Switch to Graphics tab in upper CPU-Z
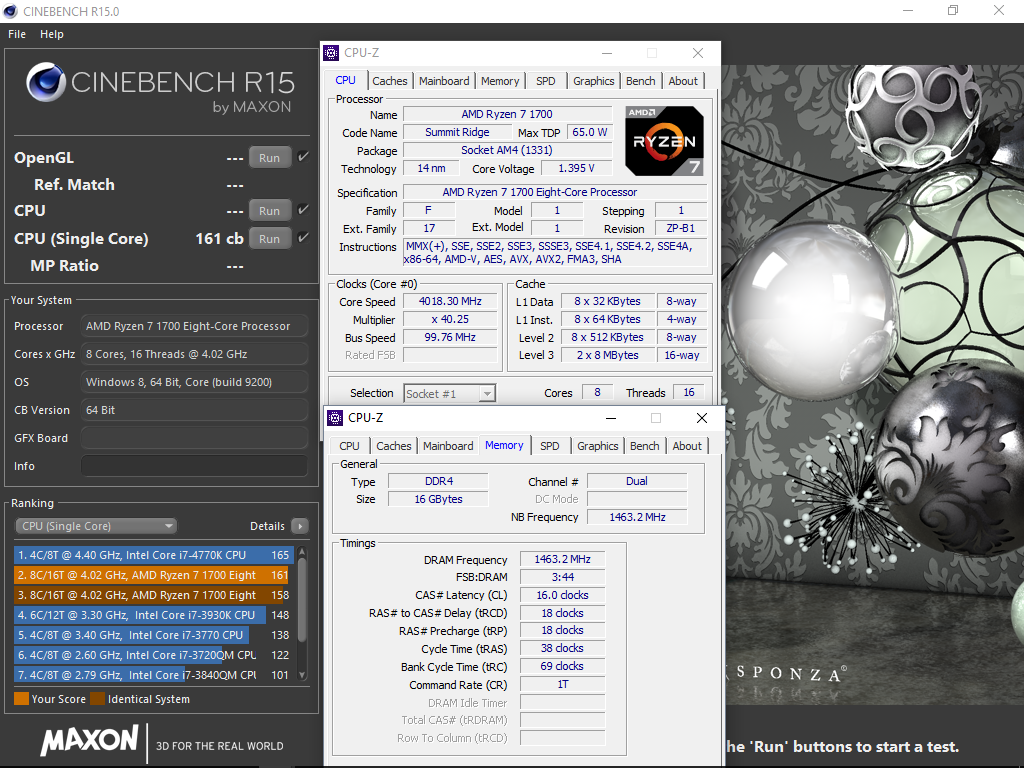The width and height of the screenshot is (1024, 768). pos(594,81)
